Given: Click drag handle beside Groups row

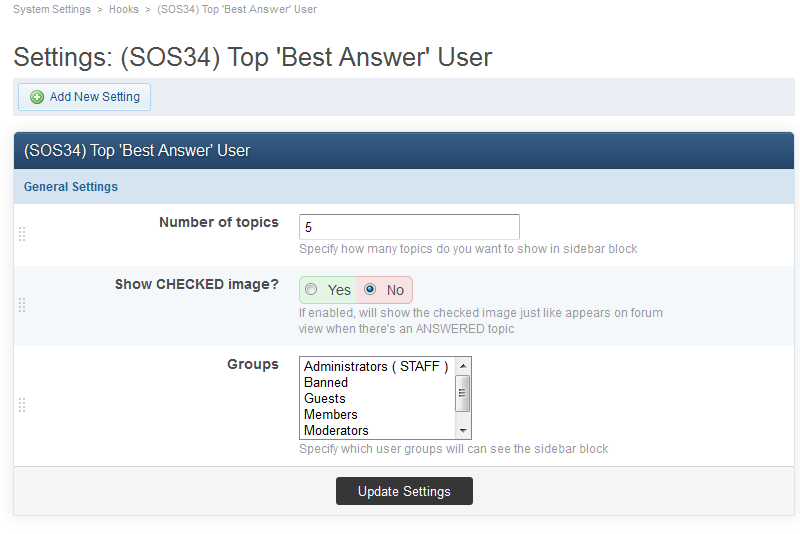Looking at the screenshot, I should (22, 405).
